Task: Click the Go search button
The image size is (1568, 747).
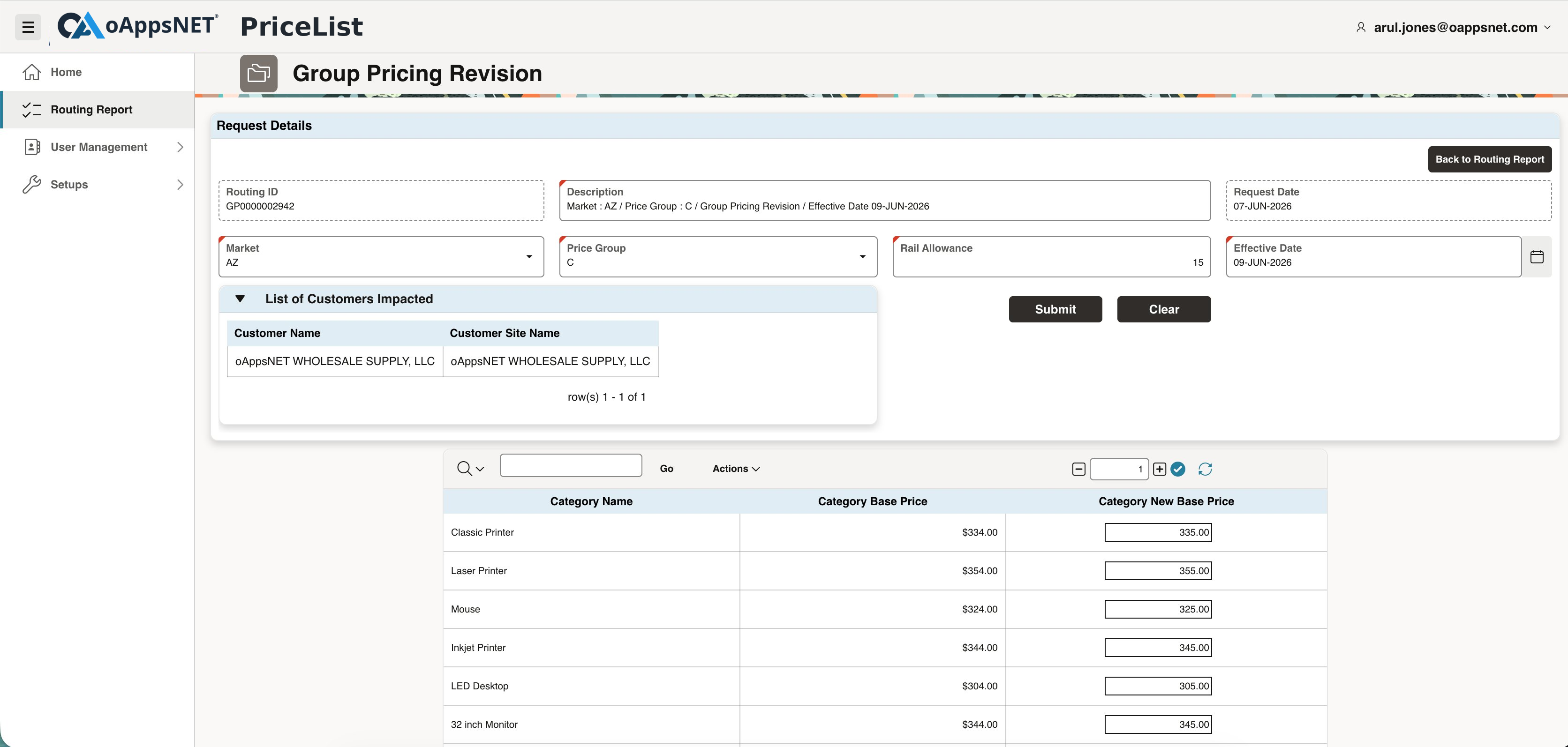Action: point(666,468)
